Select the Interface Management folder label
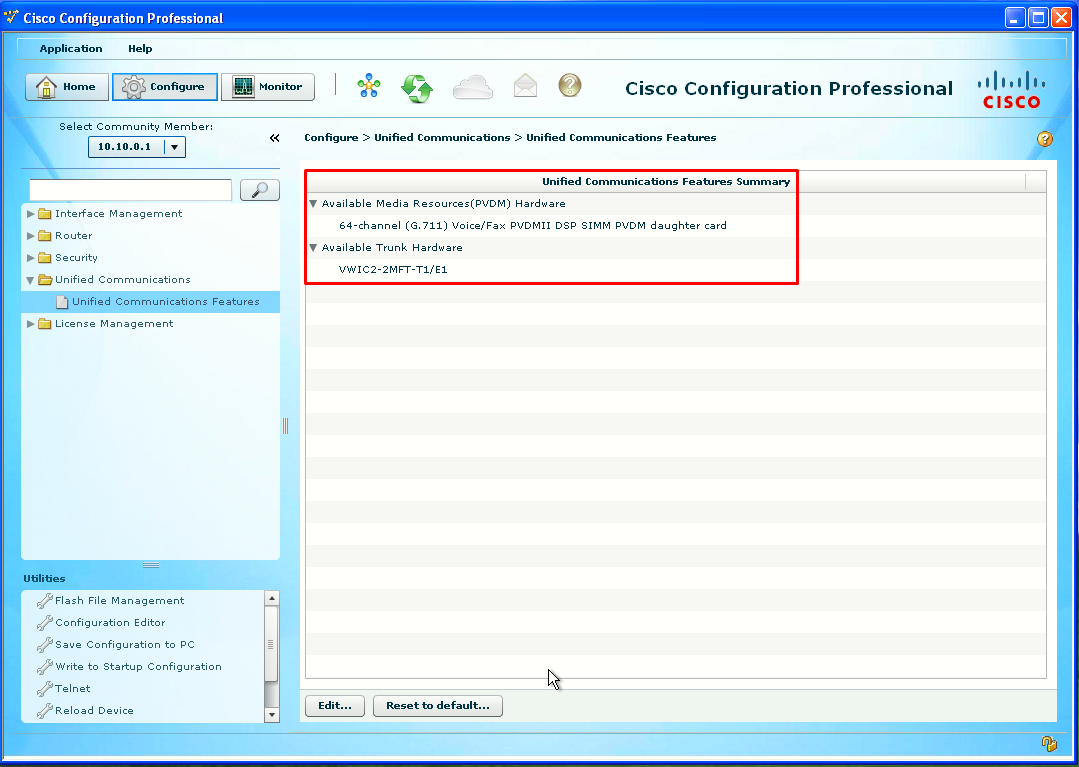 (118, 213)
